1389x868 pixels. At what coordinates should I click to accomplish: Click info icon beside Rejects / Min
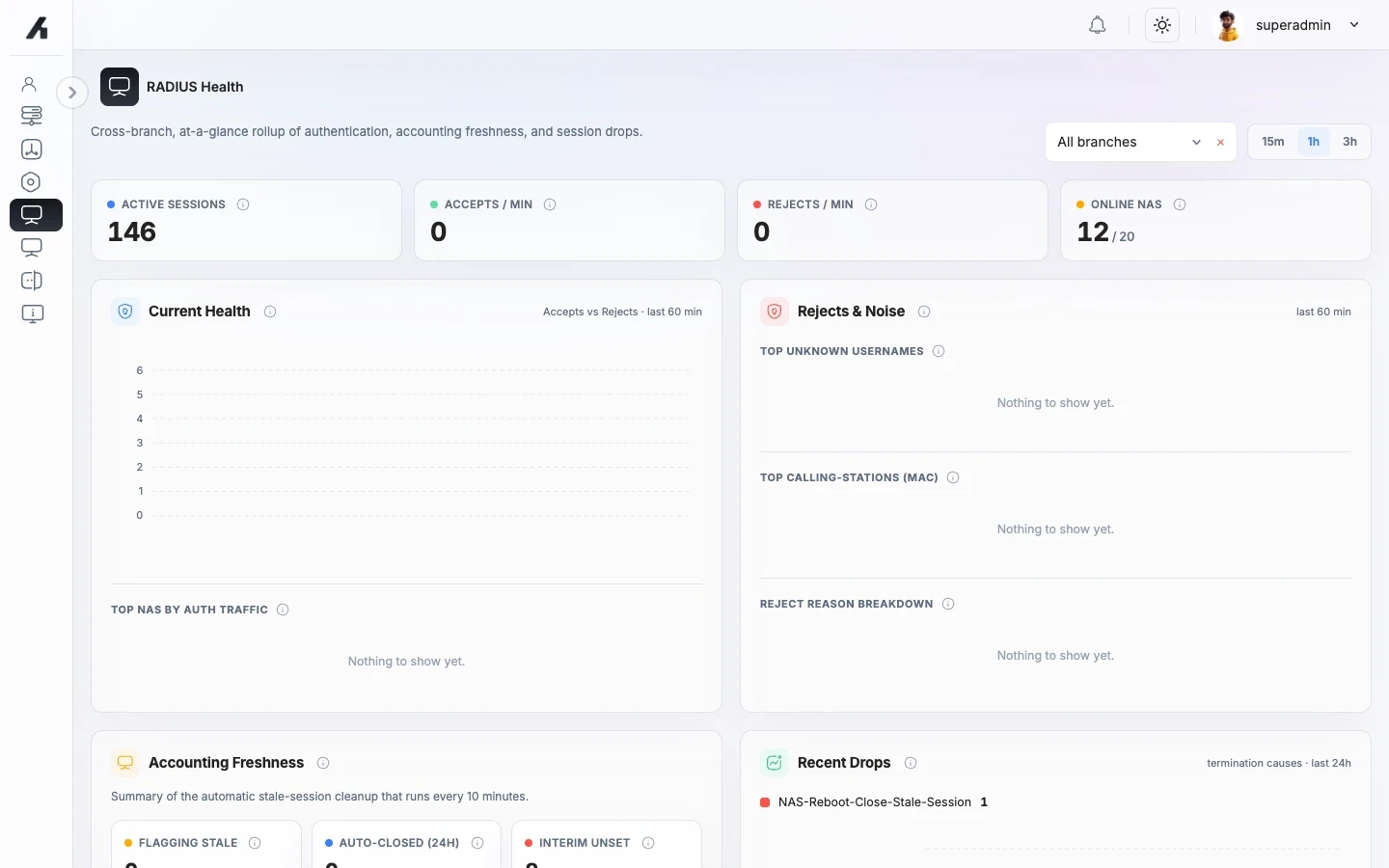point(871,204)
